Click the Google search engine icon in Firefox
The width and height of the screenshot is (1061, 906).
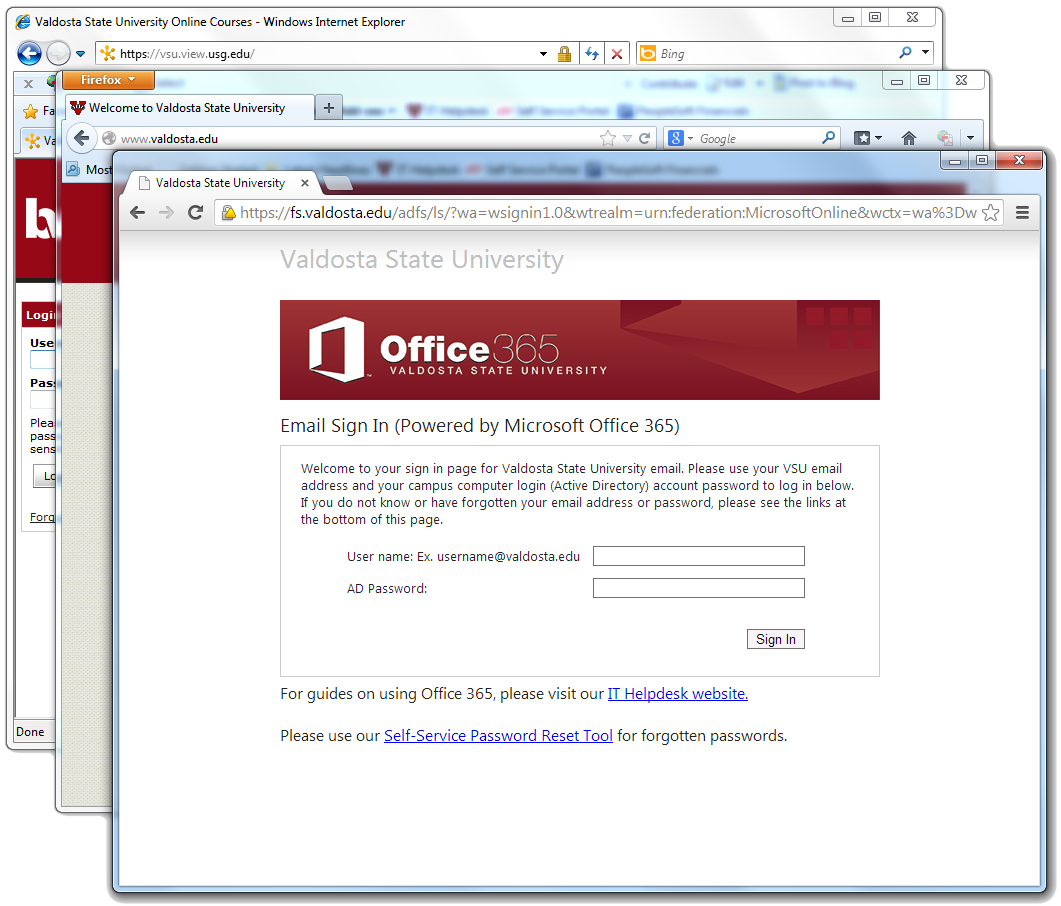tap(675, 138)
